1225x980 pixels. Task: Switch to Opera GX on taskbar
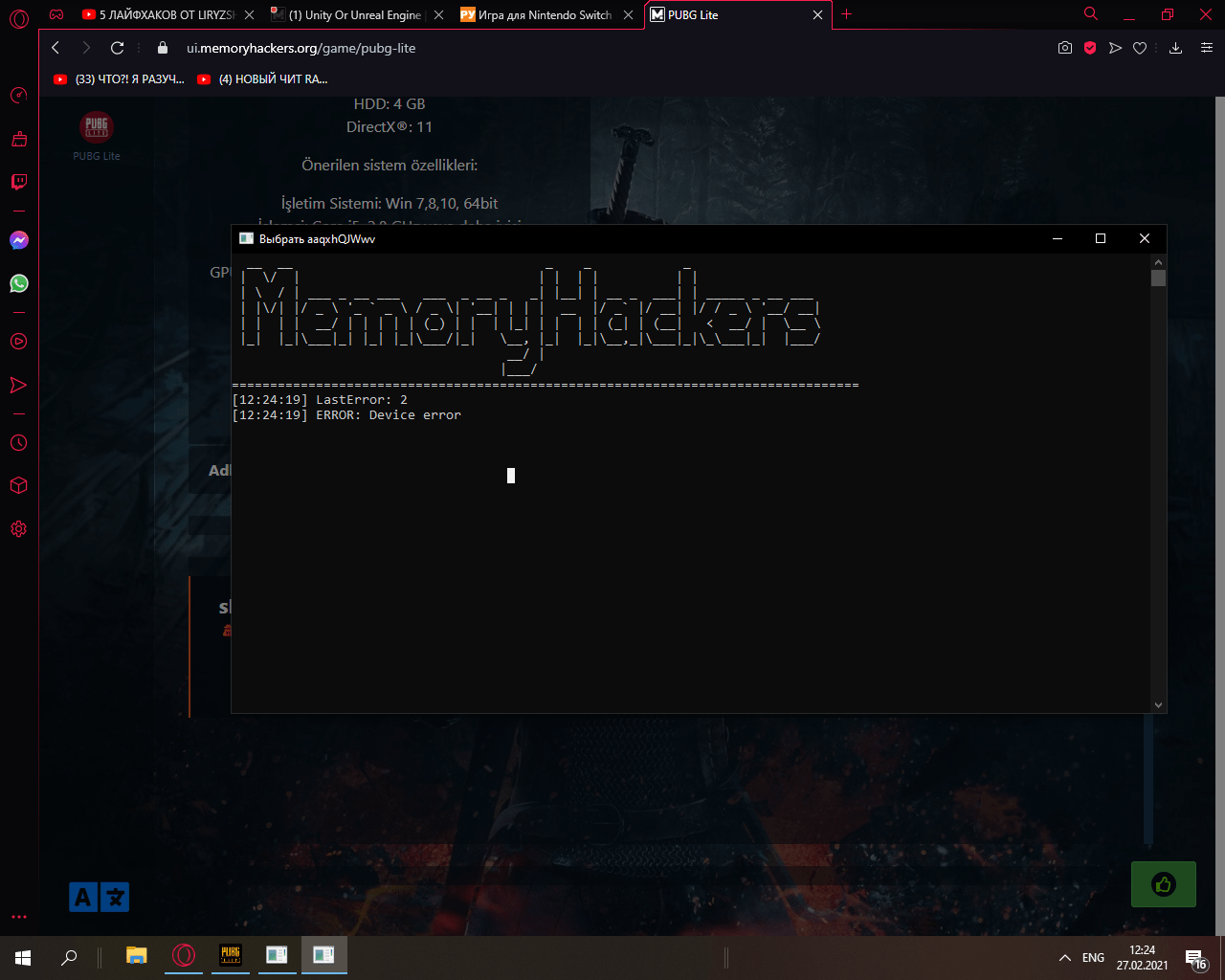[x=184, y=956]
